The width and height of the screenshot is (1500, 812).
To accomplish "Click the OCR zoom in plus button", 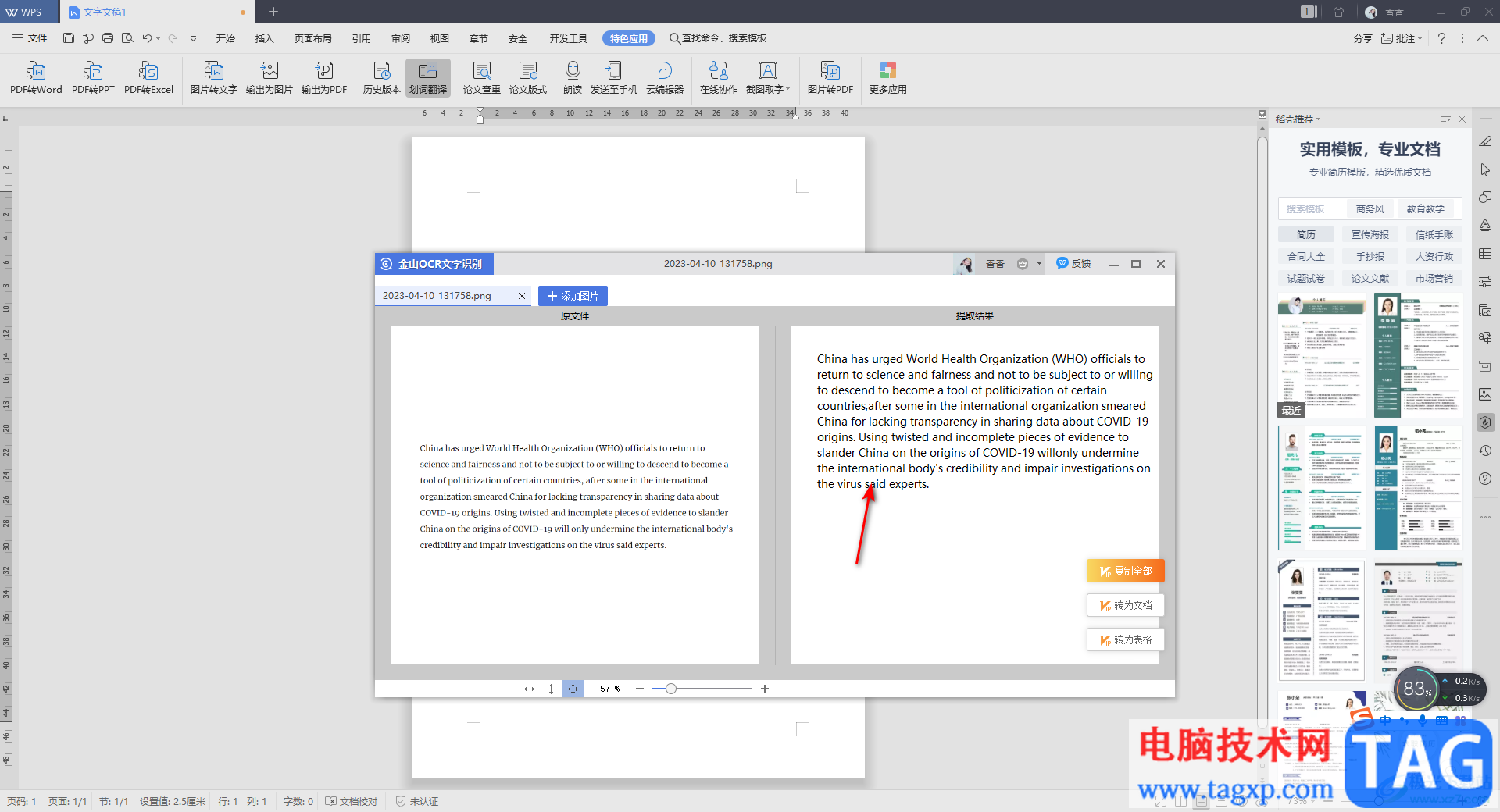I will [765, 689].
